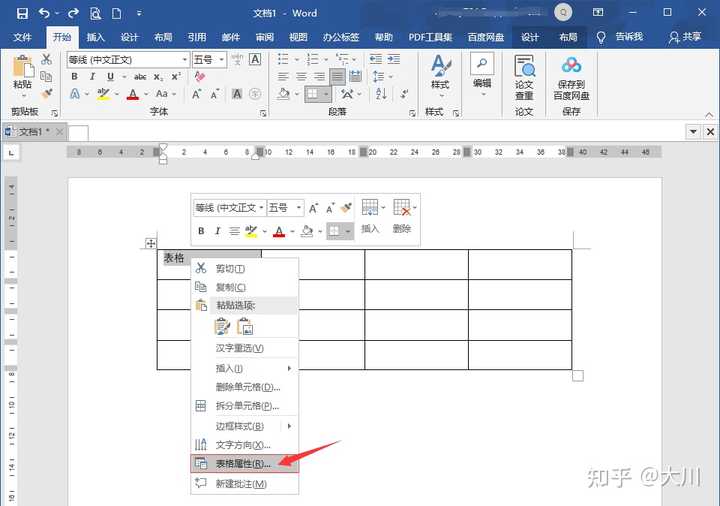Choose 表格属性(R) in context menu
Viewport: 720px width, 506px height.
point(245,464)
